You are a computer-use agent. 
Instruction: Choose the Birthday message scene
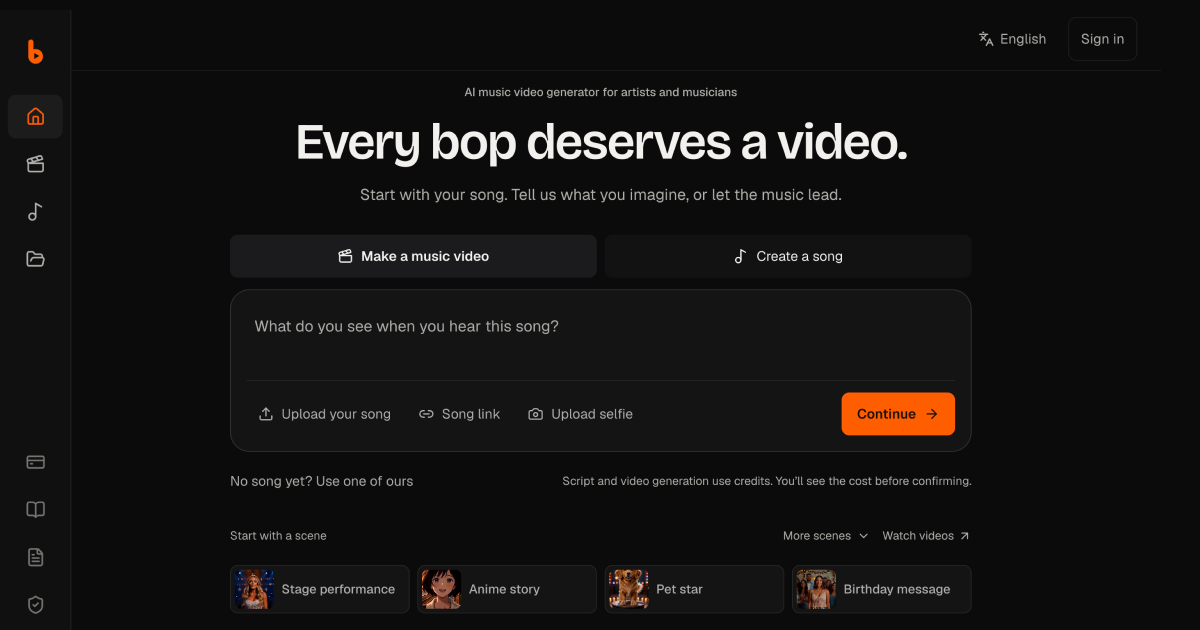(x=882, y=589)
